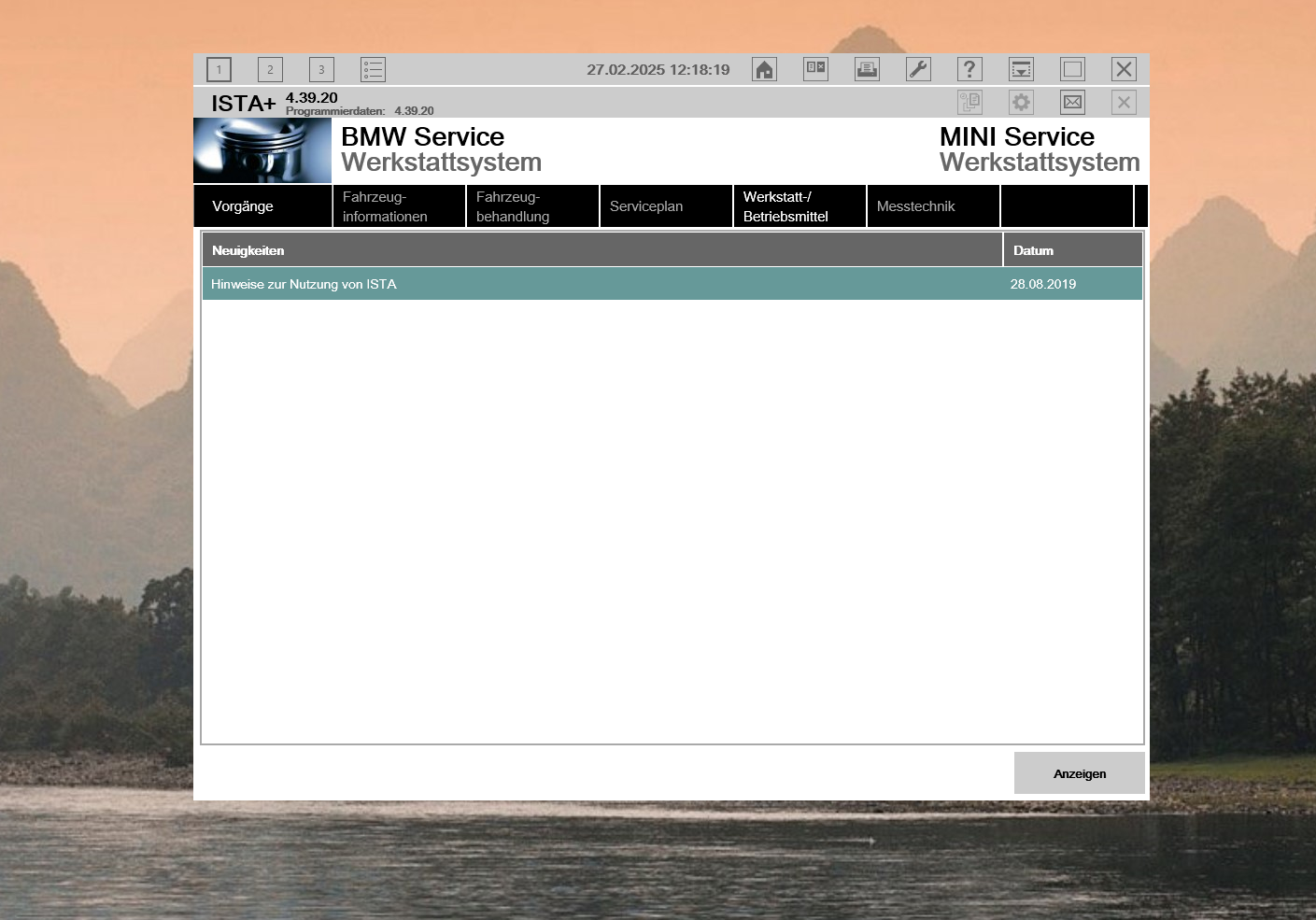Open the print icon
Screen dimensions: 1316x920
(868, 69)
